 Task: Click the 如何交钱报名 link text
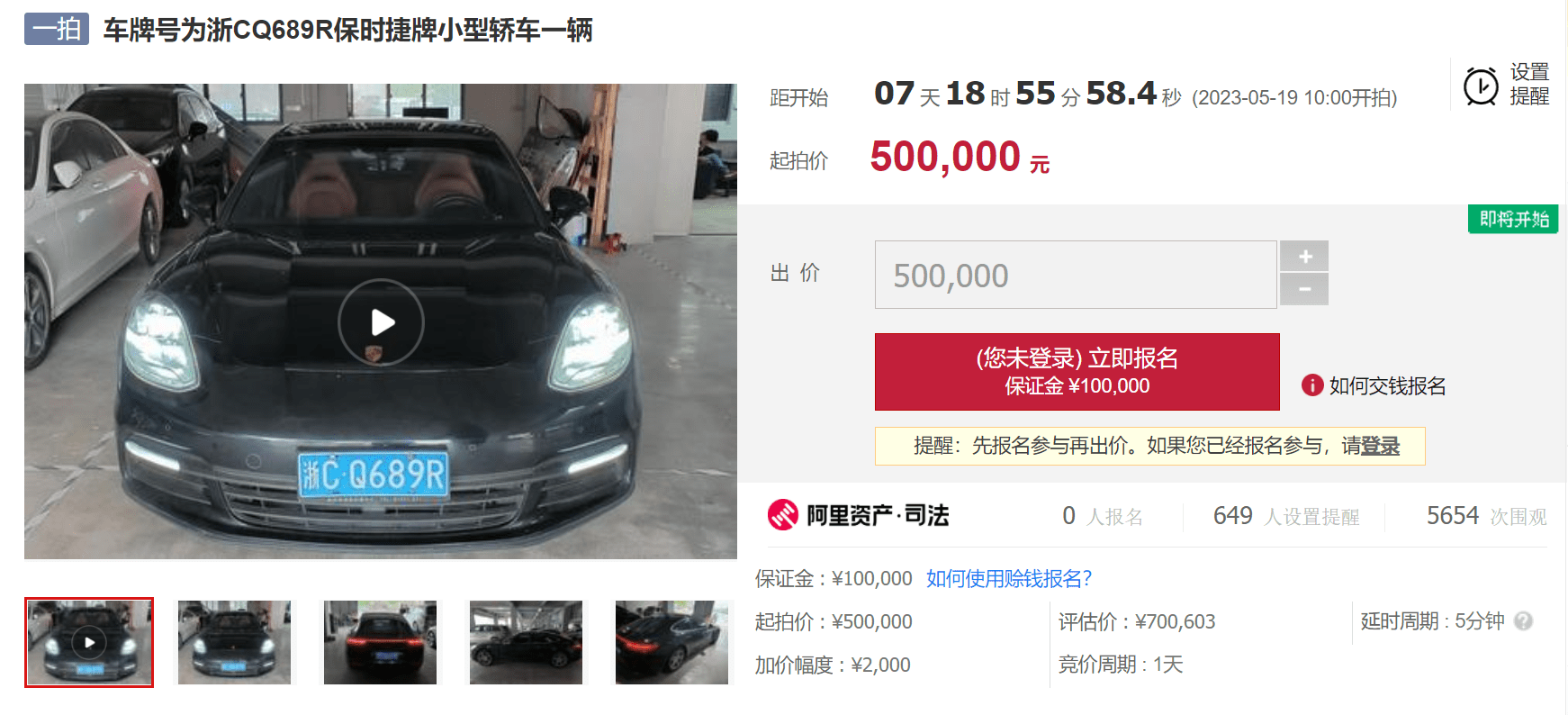(x=1387, y=385)
